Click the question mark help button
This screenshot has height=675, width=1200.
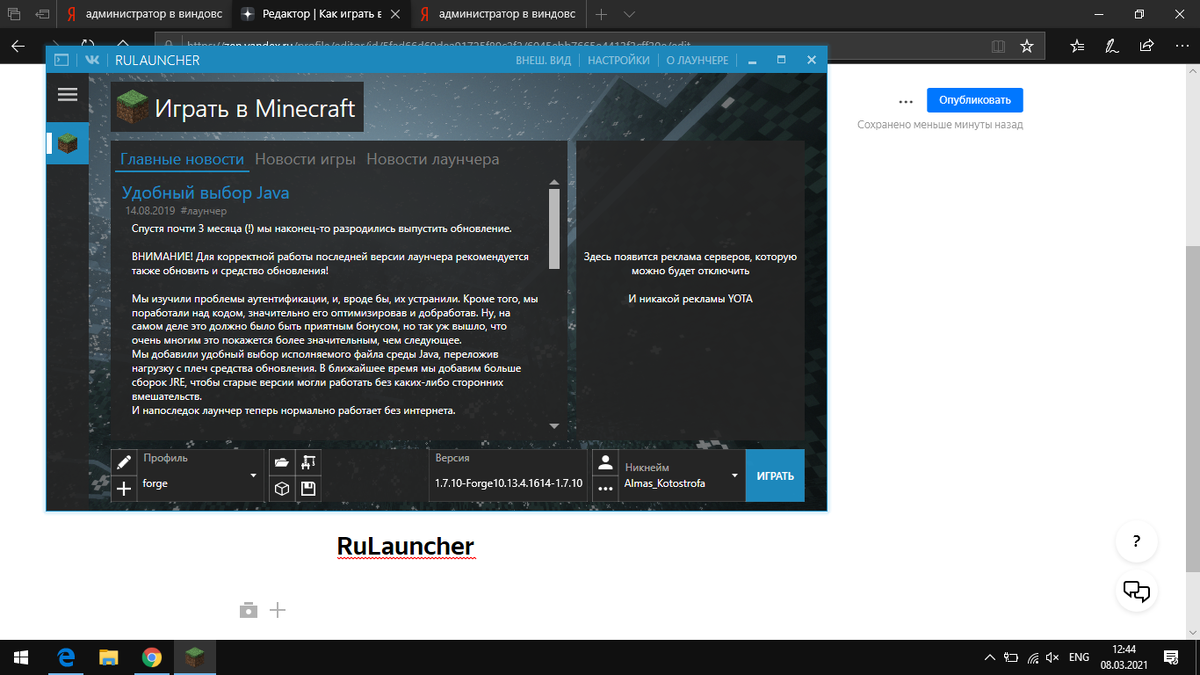tap(1136, 542)
